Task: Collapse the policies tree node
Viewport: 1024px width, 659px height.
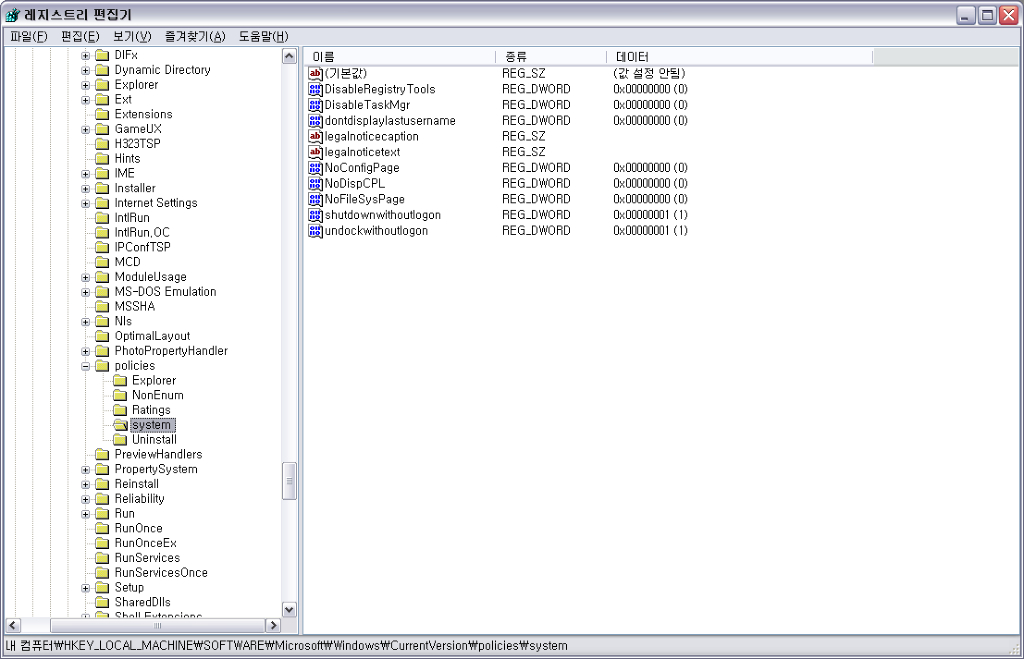Action: (x=86, y=366)
